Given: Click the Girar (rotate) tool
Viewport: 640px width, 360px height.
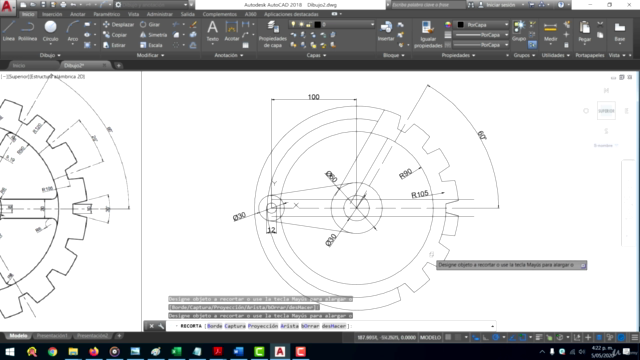Looking at the screenshot, I should [x=150, y=24].
